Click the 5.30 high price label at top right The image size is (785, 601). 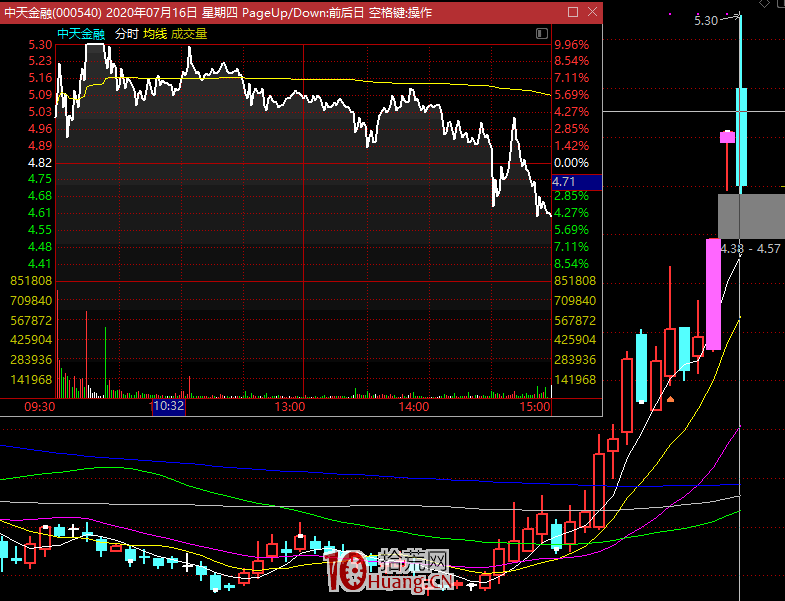(706, 20)
